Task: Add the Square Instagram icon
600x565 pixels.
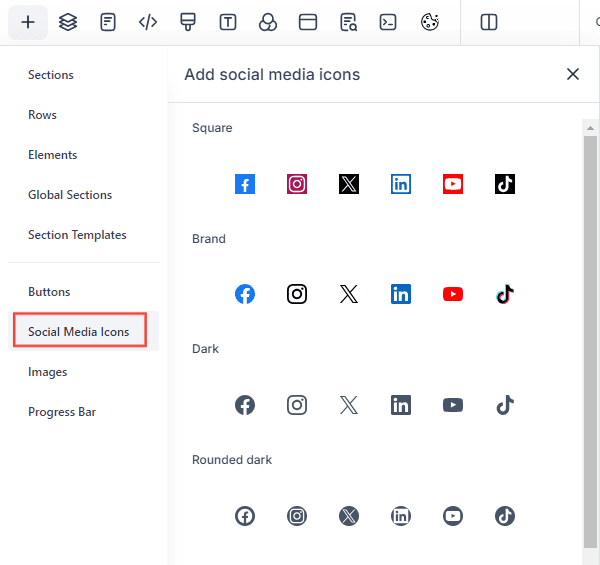Action: click(x=297, y=184)
